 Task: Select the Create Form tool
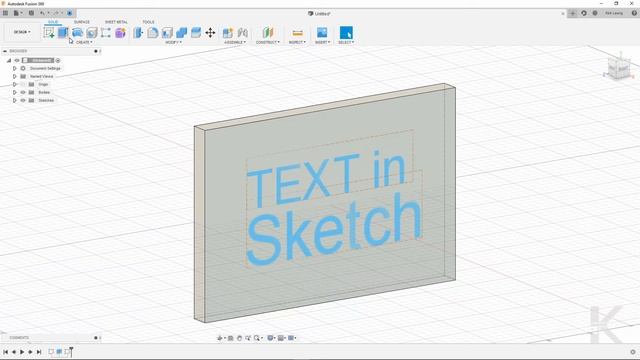coord(120,32)
